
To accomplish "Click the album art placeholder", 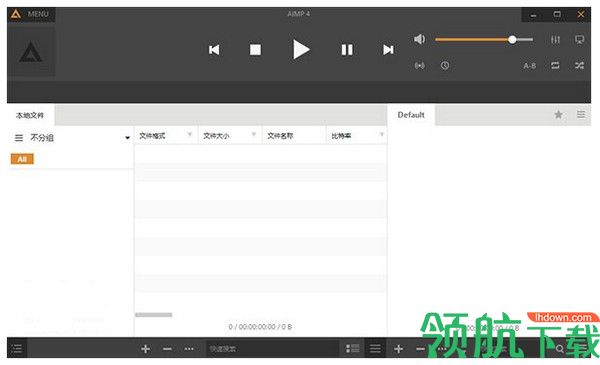I will [x=31, y=51].
